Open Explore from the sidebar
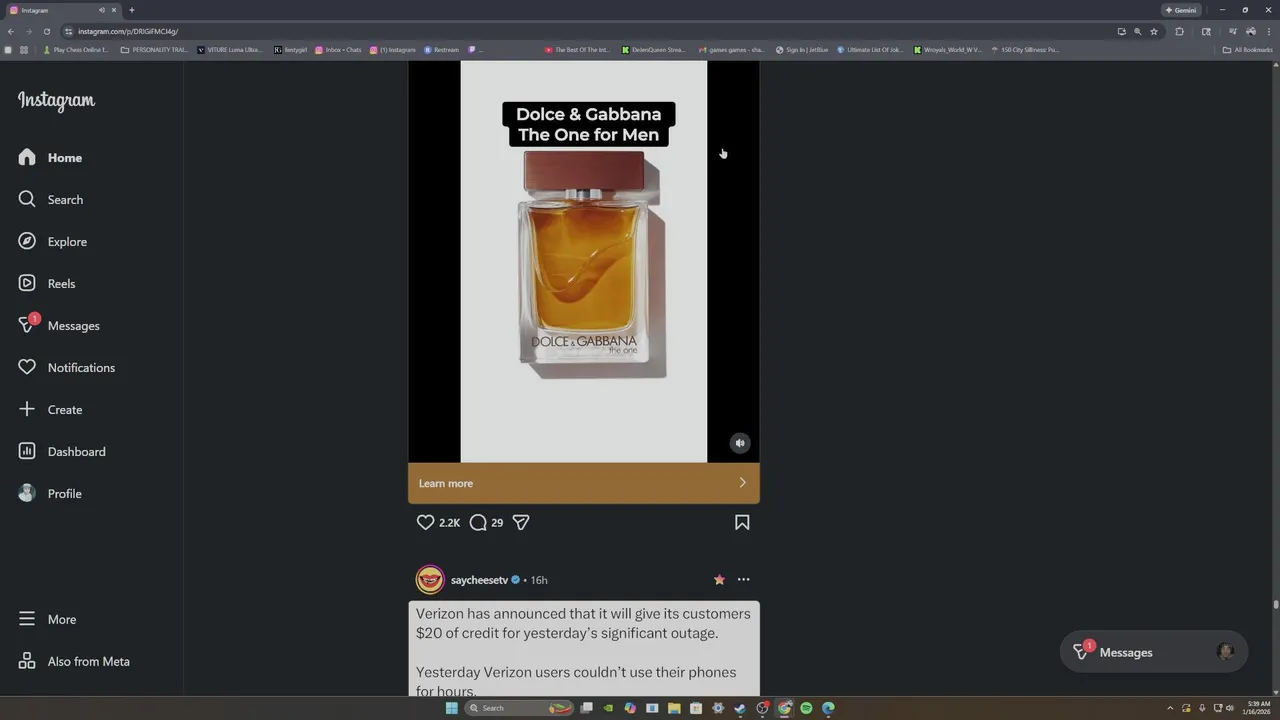 52,242
